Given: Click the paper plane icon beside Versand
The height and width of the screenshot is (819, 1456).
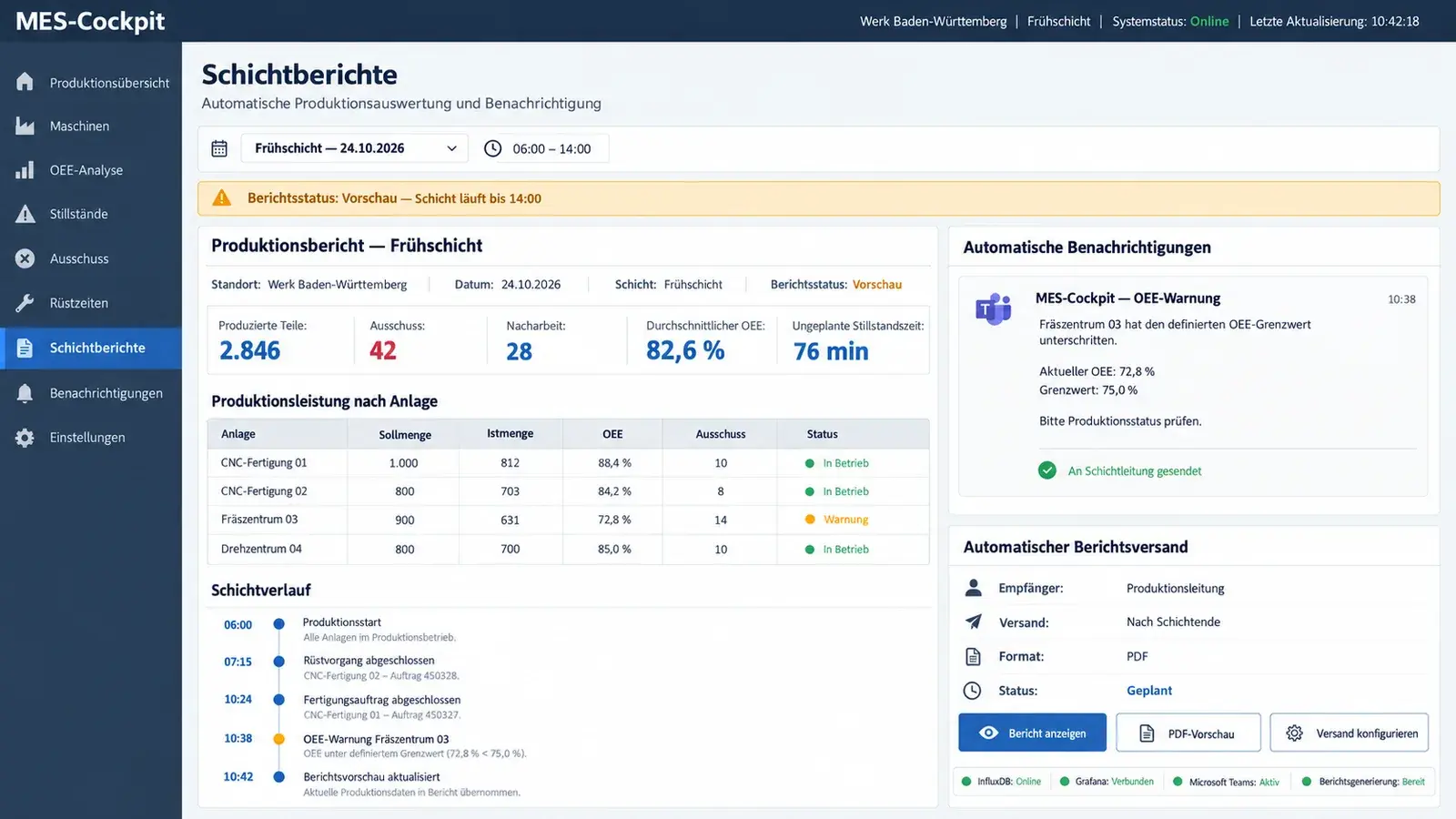Looking at the screenshot, I should tap(973, 622).
